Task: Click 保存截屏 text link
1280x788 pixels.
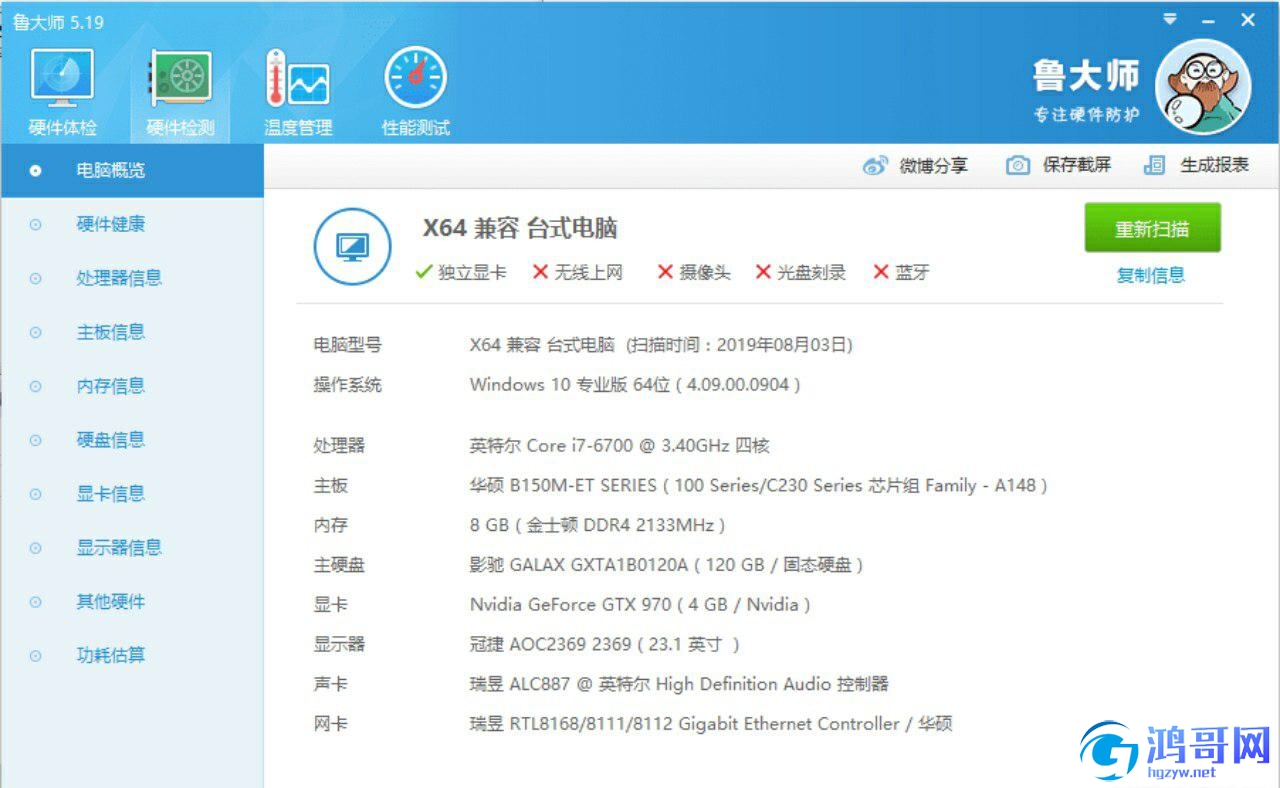Action: coord(1077,166)
